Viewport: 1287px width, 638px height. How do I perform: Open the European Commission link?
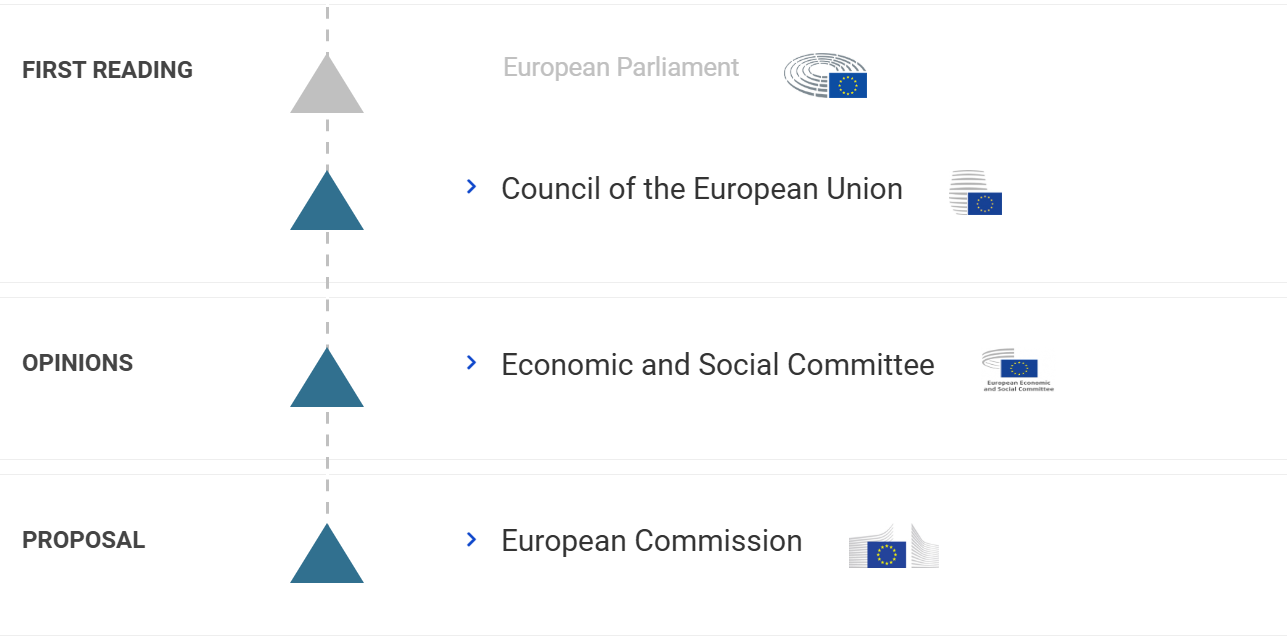(x=651, y=541)
